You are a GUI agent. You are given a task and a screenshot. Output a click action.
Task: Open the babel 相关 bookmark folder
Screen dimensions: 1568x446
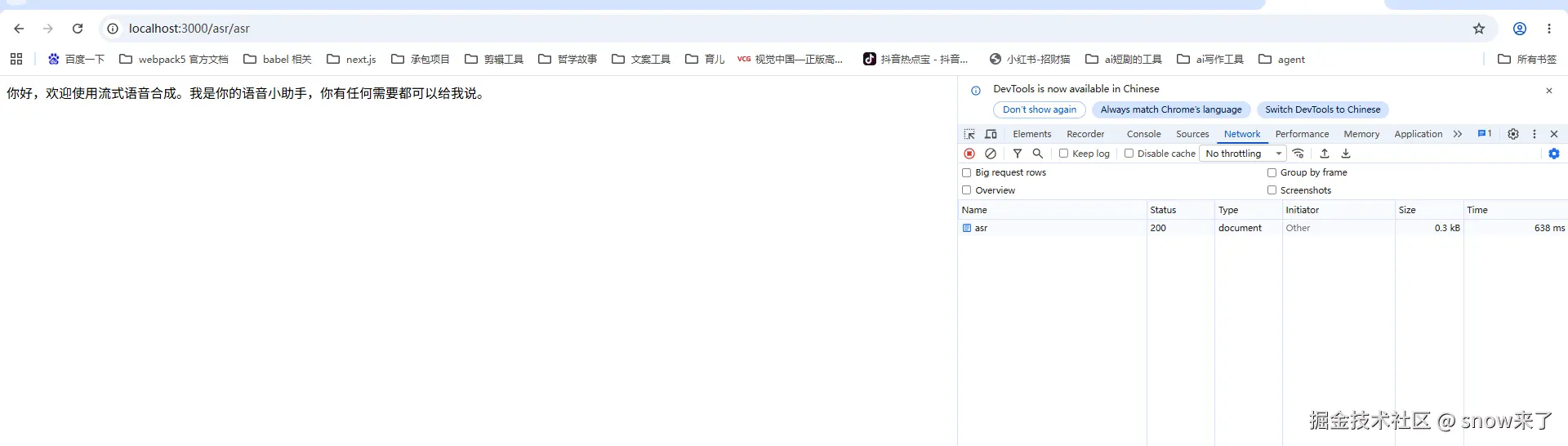(278, 59)
